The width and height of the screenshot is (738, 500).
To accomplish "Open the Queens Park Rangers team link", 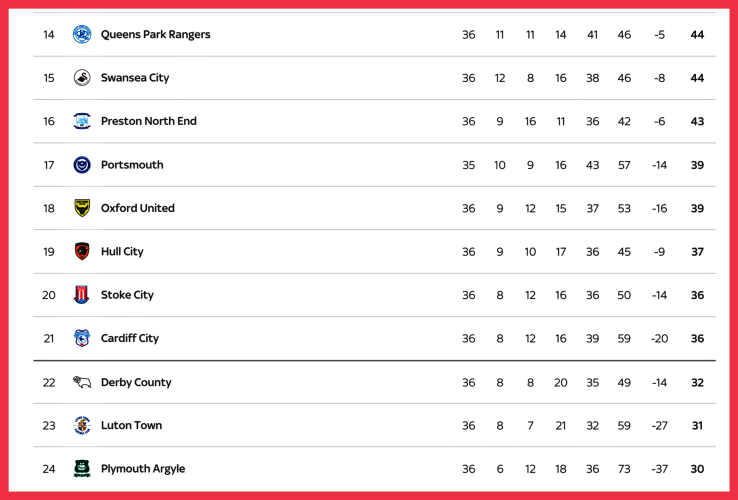I will coord(155,35).
